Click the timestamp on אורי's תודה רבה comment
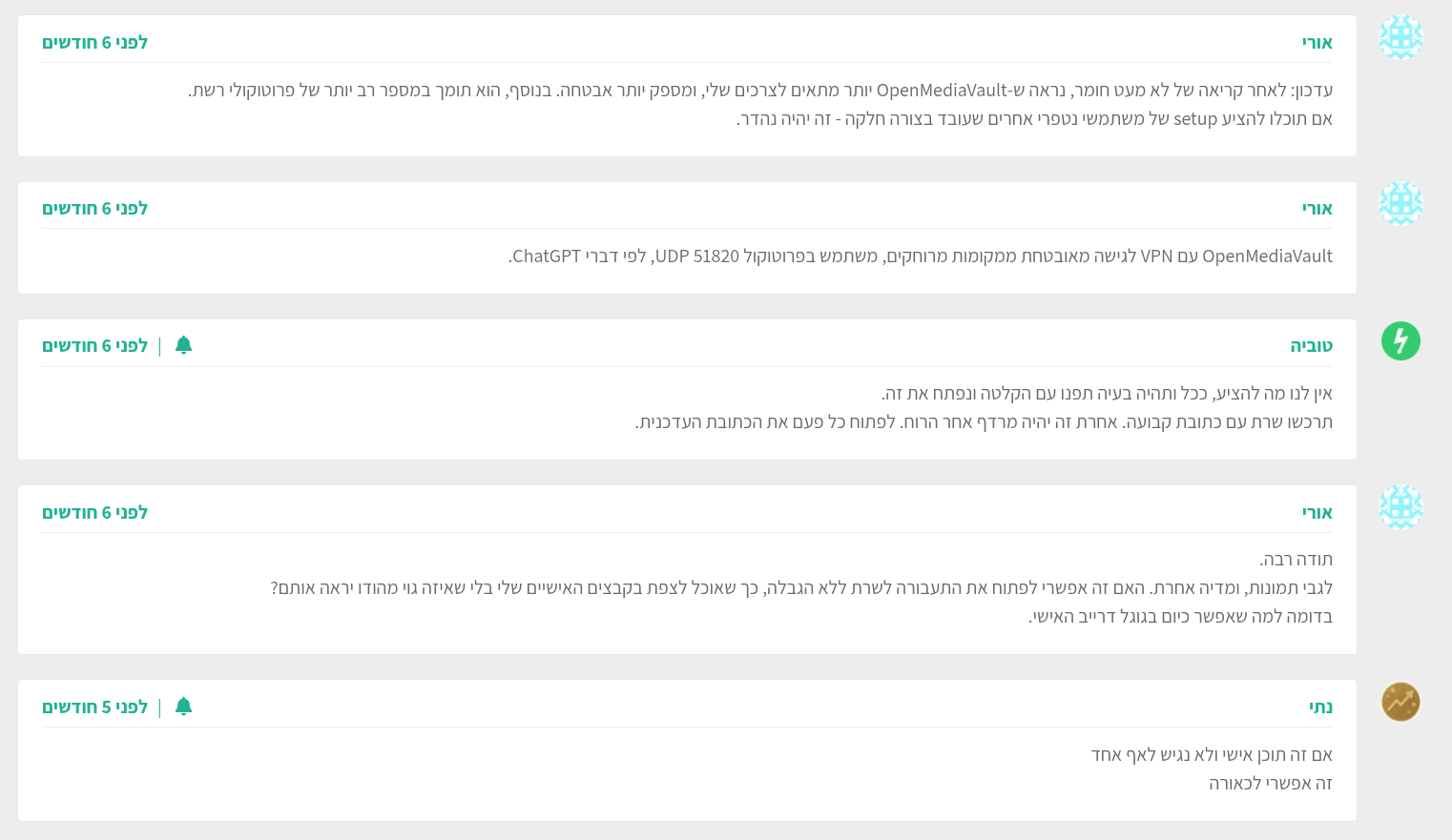Viewport: 1452px width, 840px height. tap(94, 513)
